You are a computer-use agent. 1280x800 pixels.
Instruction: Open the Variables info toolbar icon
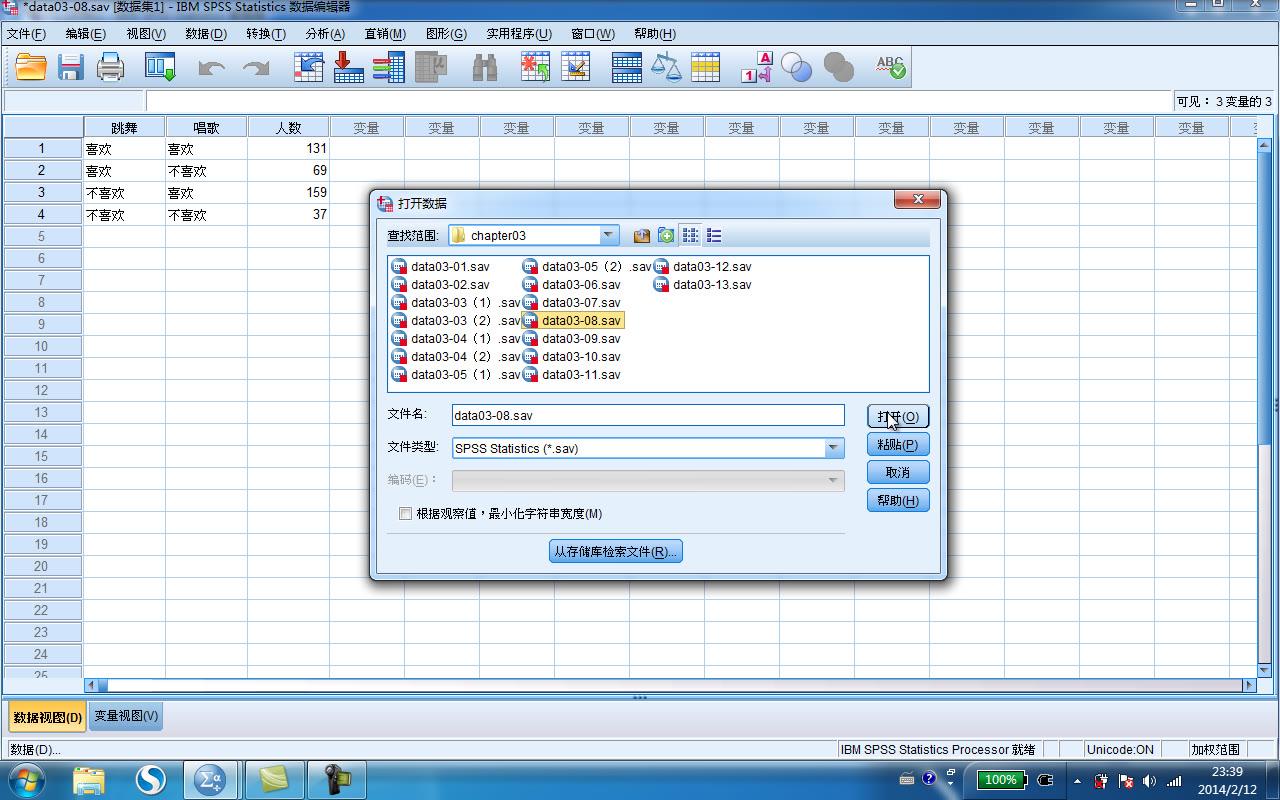(388, 67)
